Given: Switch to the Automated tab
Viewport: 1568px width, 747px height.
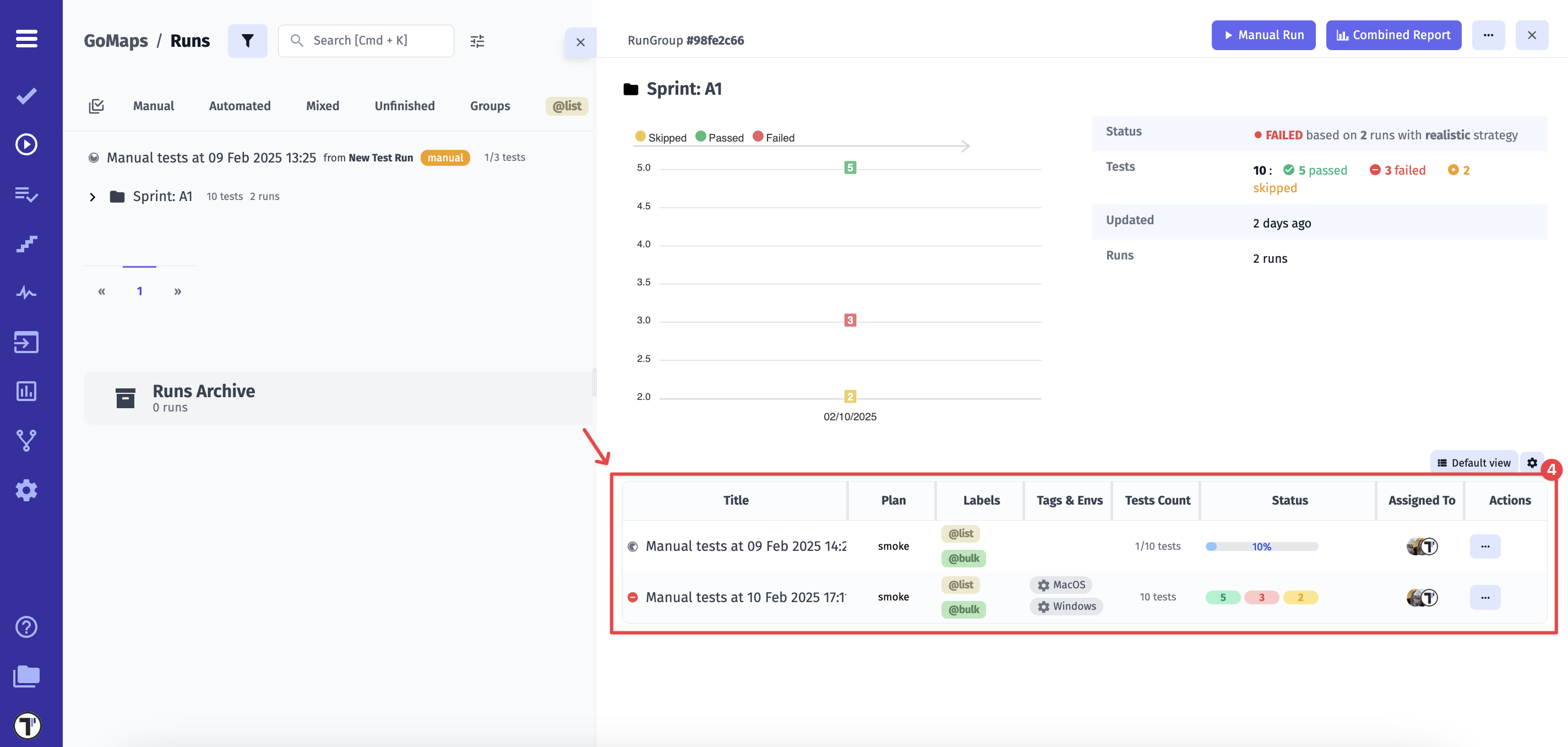Looking at the screenshot, I should coord(240,106).
